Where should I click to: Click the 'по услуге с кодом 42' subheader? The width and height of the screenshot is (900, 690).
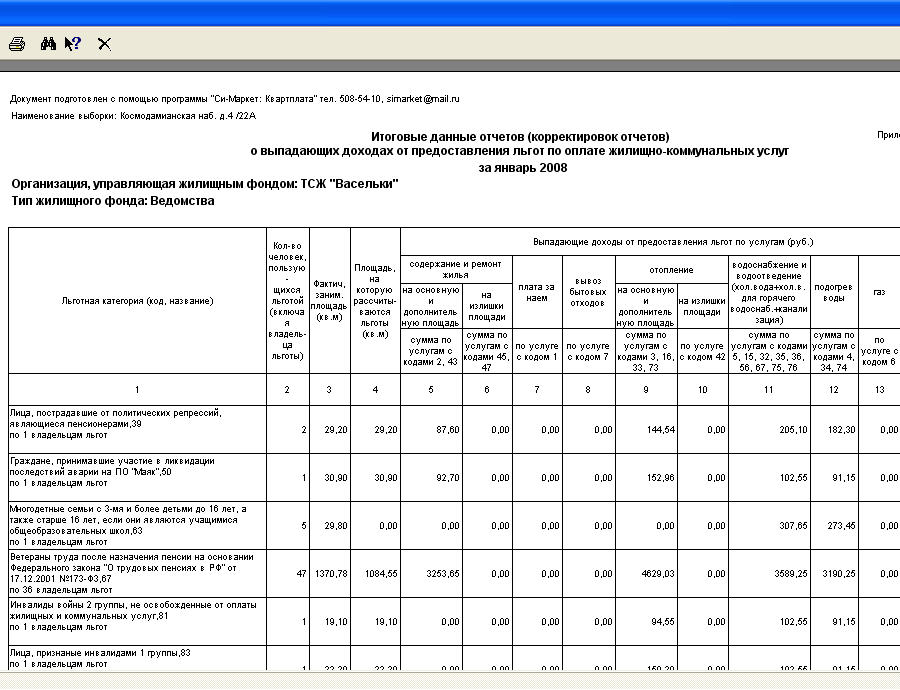pyautogui.click(x=703, y=351)
